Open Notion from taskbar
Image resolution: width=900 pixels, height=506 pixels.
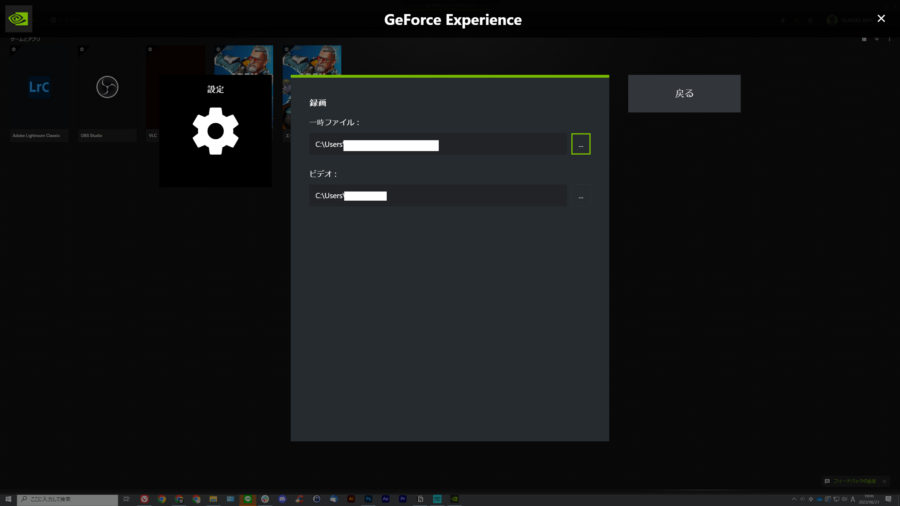tap(420, 499)
